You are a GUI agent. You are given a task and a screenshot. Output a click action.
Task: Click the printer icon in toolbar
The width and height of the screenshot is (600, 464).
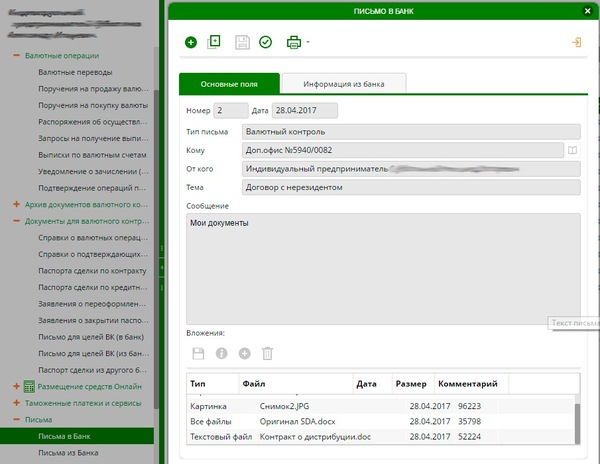point(293,42)
